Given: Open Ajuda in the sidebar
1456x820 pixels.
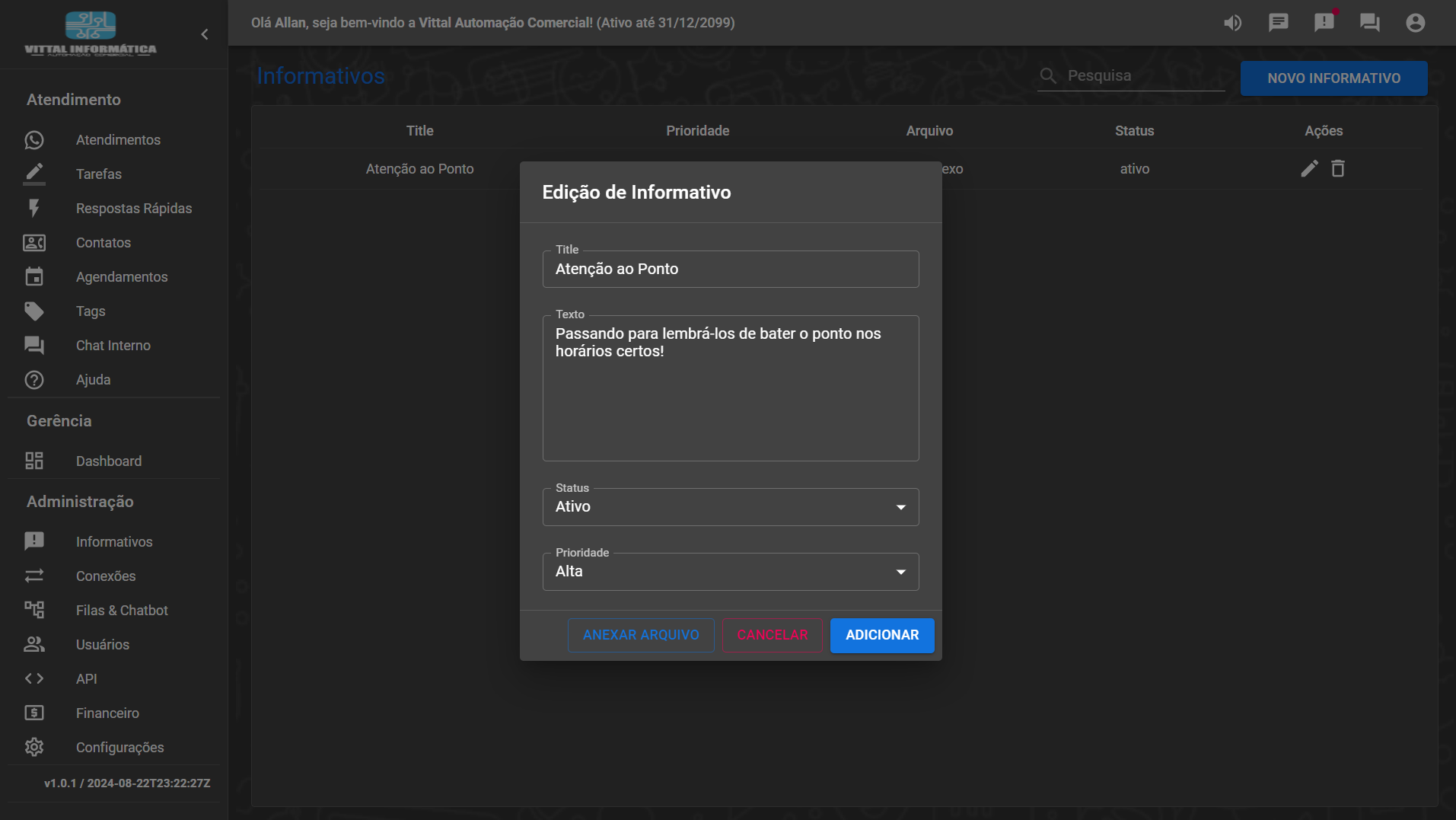Looking at the screenshot, I should [x=94, y=380].
